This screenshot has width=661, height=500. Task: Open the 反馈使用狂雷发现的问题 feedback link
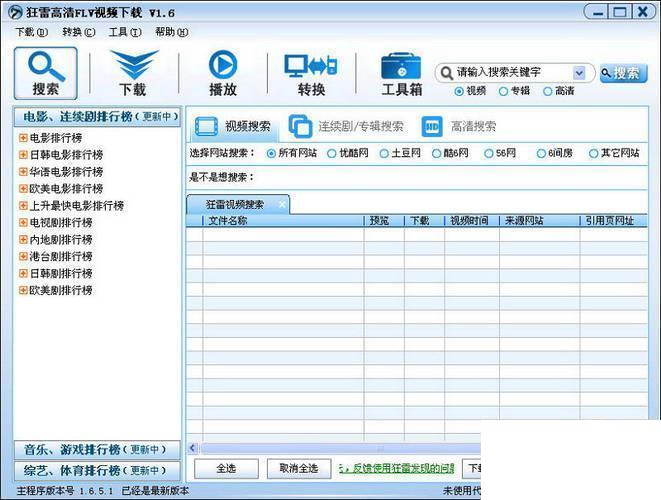(x=397, y=468)
